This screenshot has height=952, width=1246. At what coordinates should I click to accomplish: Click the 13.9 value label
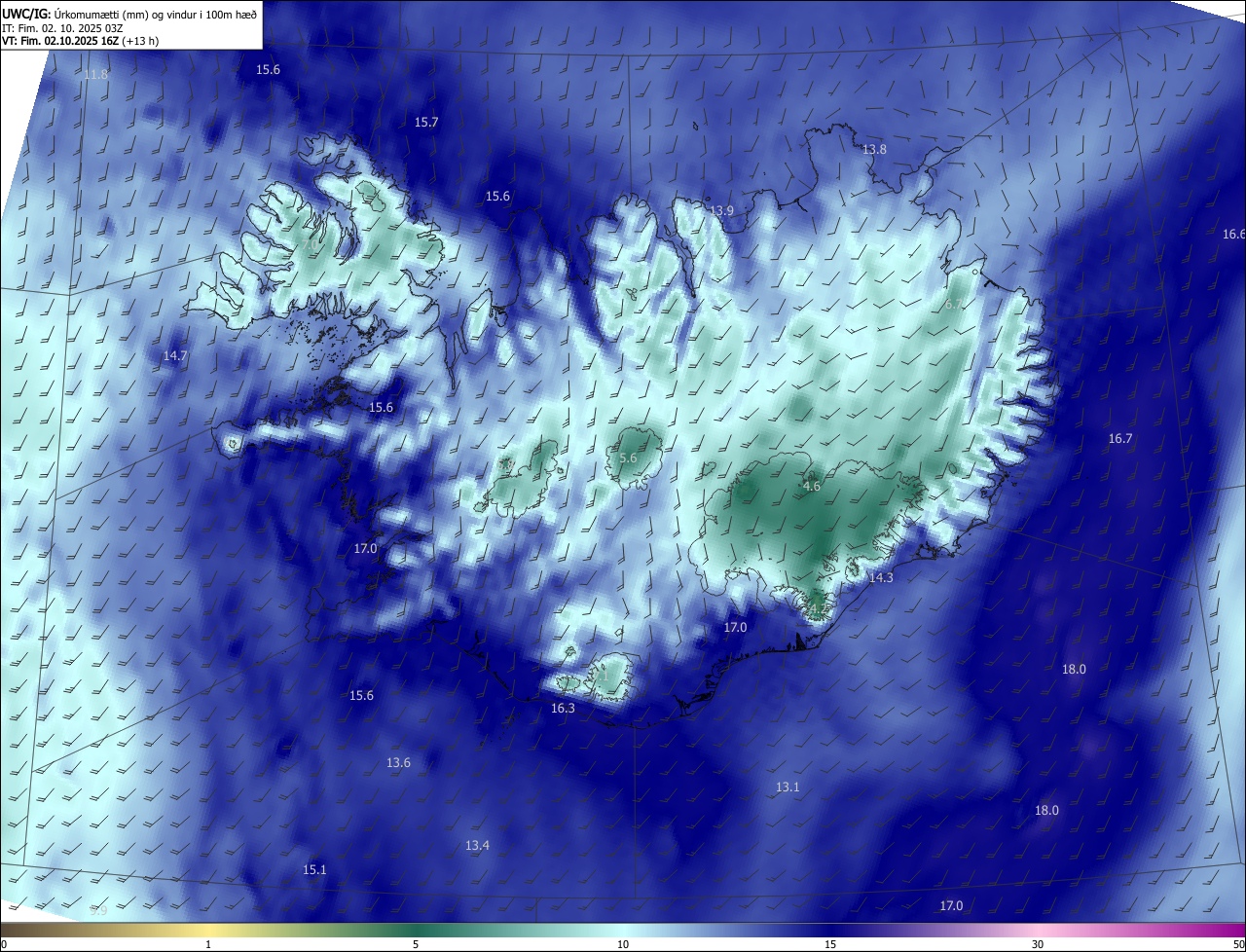721,210
